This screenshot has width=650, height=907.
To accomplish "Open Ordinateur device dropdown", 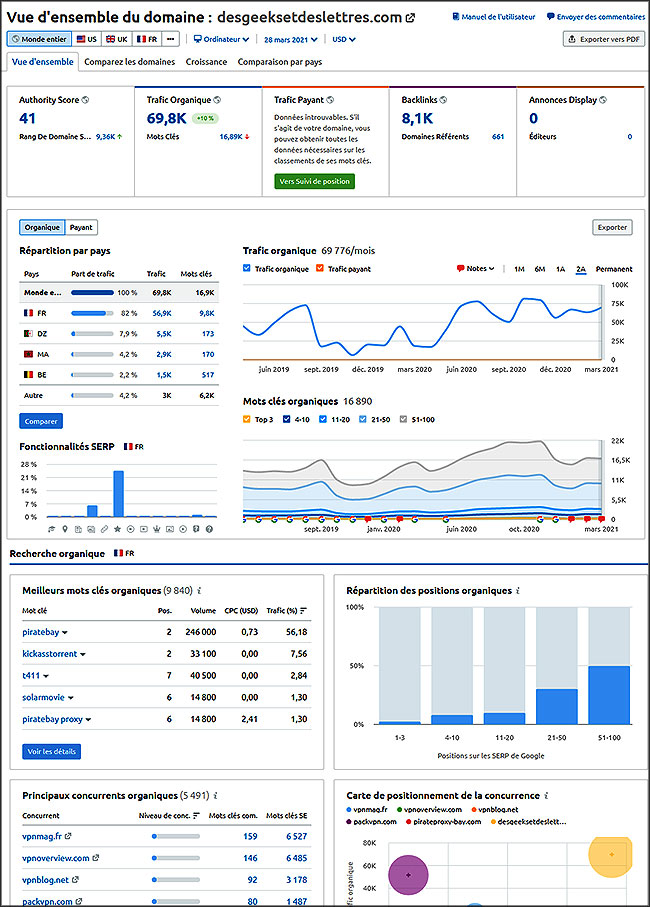I will 221,39.
